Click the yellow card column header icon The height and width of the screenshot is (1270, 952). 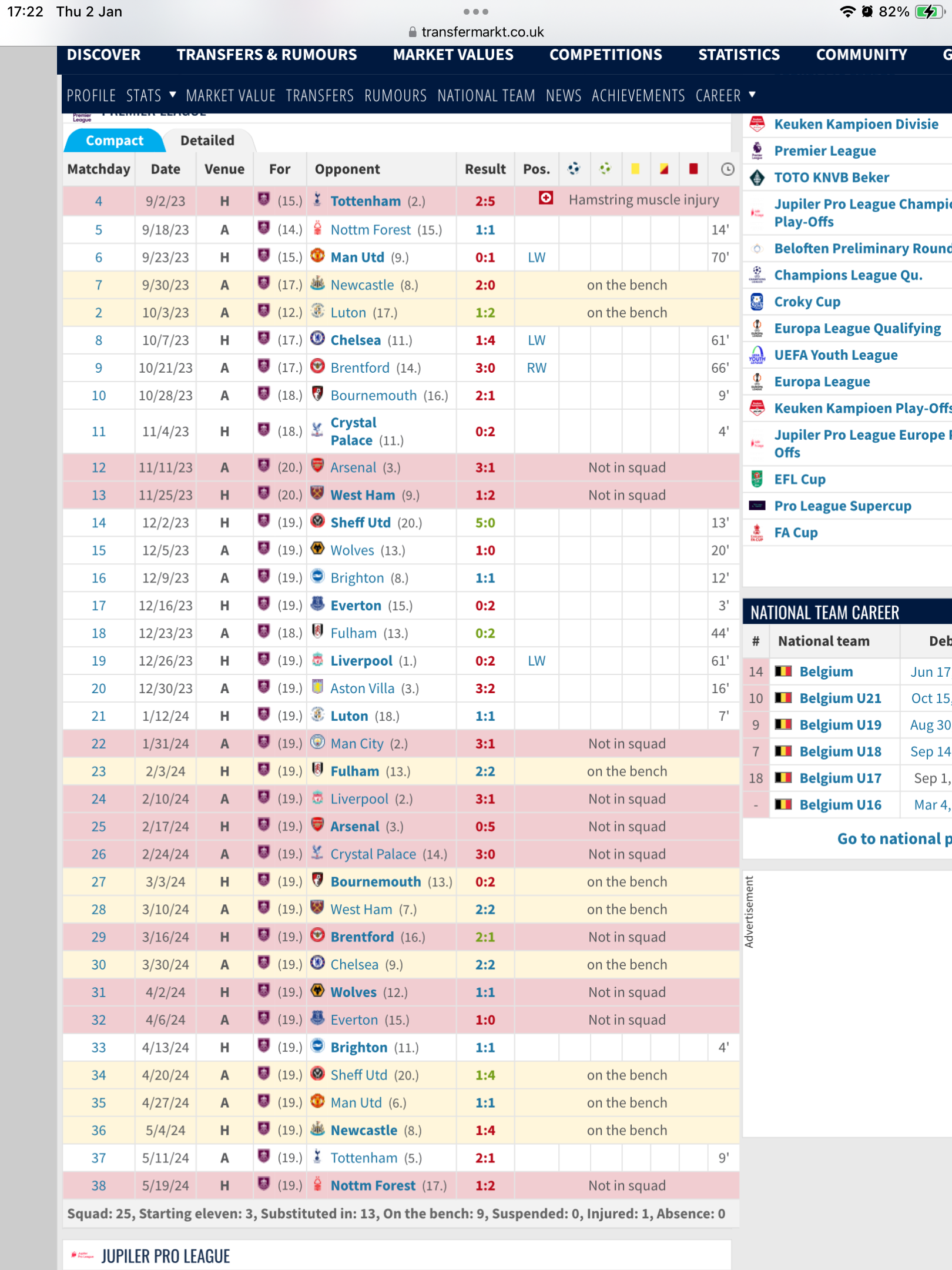point(635,169)
